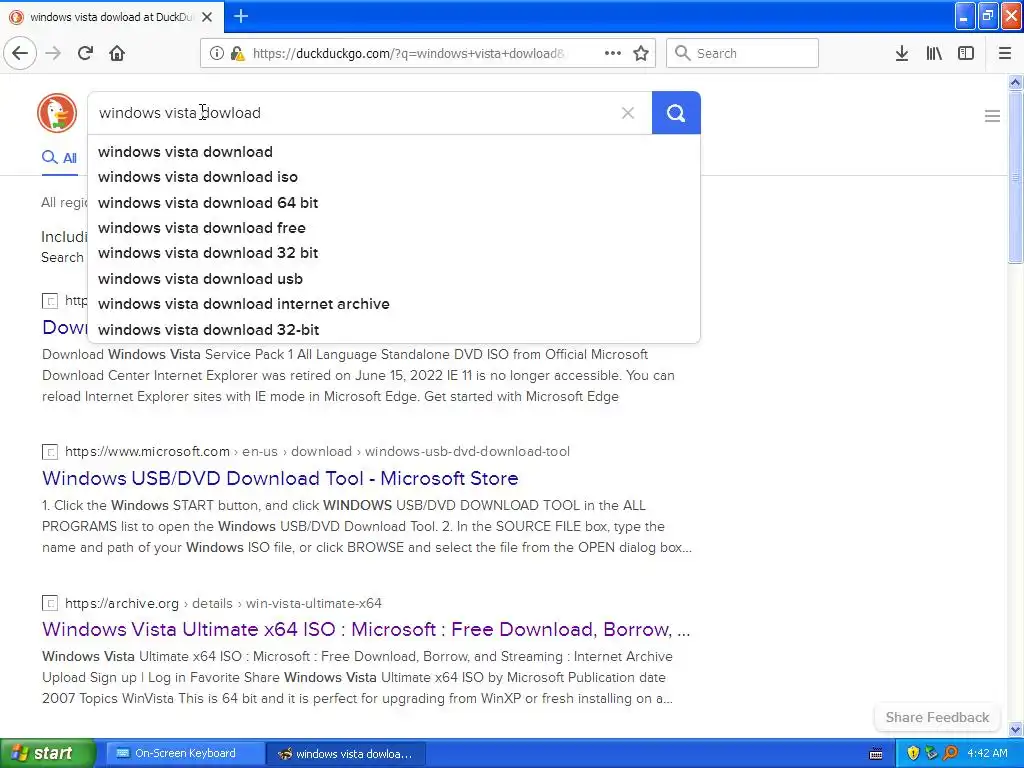Submit search with blue magnifier button
Screen dimensions: 1024x768
(x=676, y=113)
